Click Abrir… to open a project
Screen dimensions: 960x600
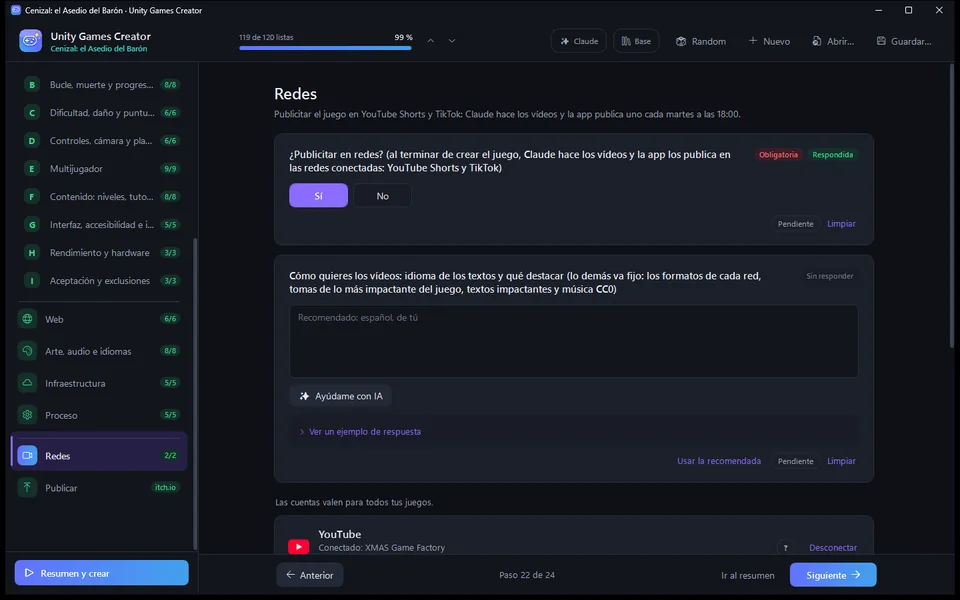tap(833, 41)
